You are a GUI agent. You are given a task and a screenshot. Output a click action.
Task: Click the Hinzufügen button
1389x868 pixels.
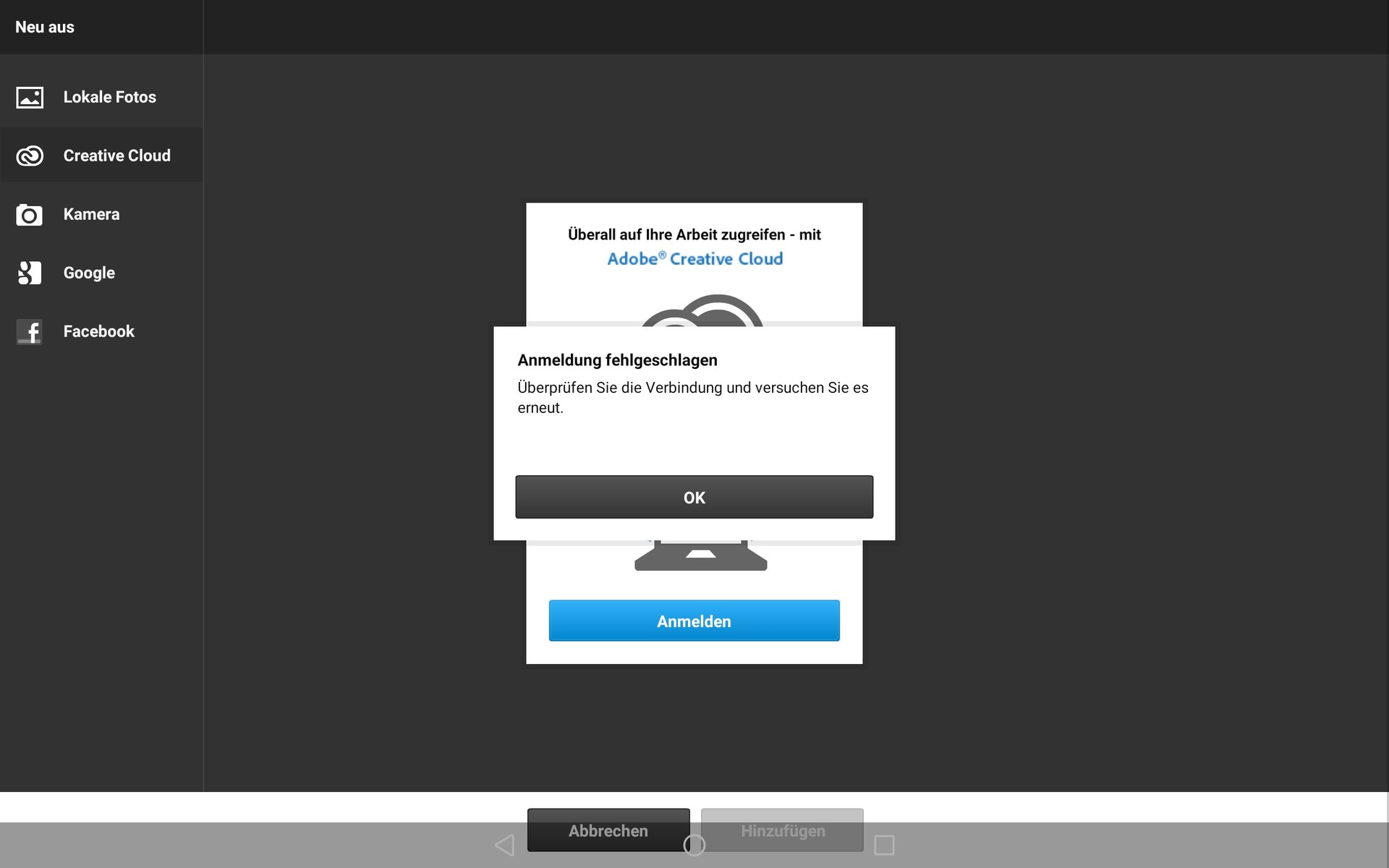coord(782,830)
